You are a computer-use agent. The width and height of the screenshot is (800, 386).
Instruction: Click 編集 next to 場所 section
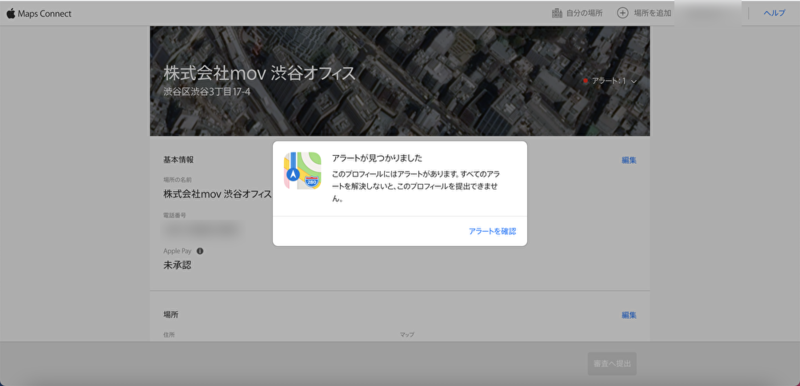629,315
